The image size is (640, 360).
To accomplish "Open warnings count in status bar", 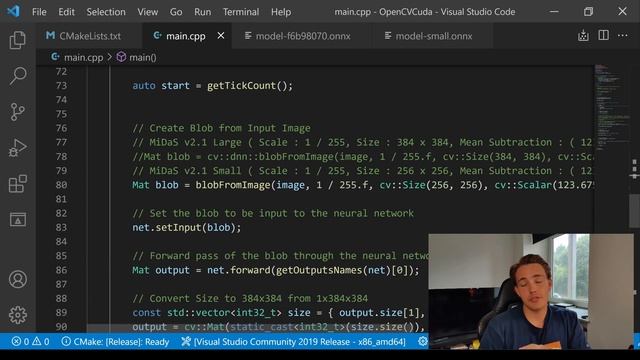I will click(41, 342).
